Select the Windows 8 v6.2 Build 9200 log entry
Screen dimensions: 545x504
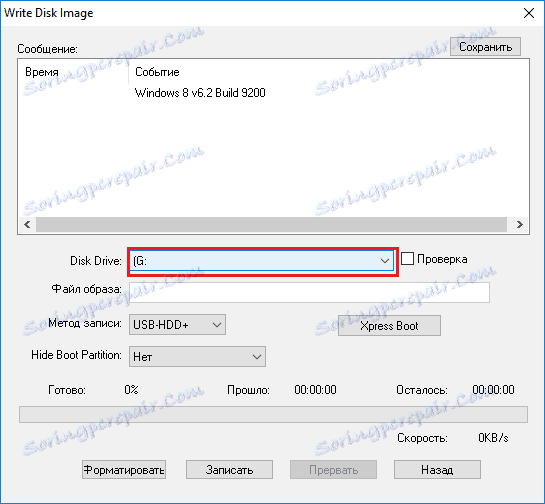pos(200,93)
